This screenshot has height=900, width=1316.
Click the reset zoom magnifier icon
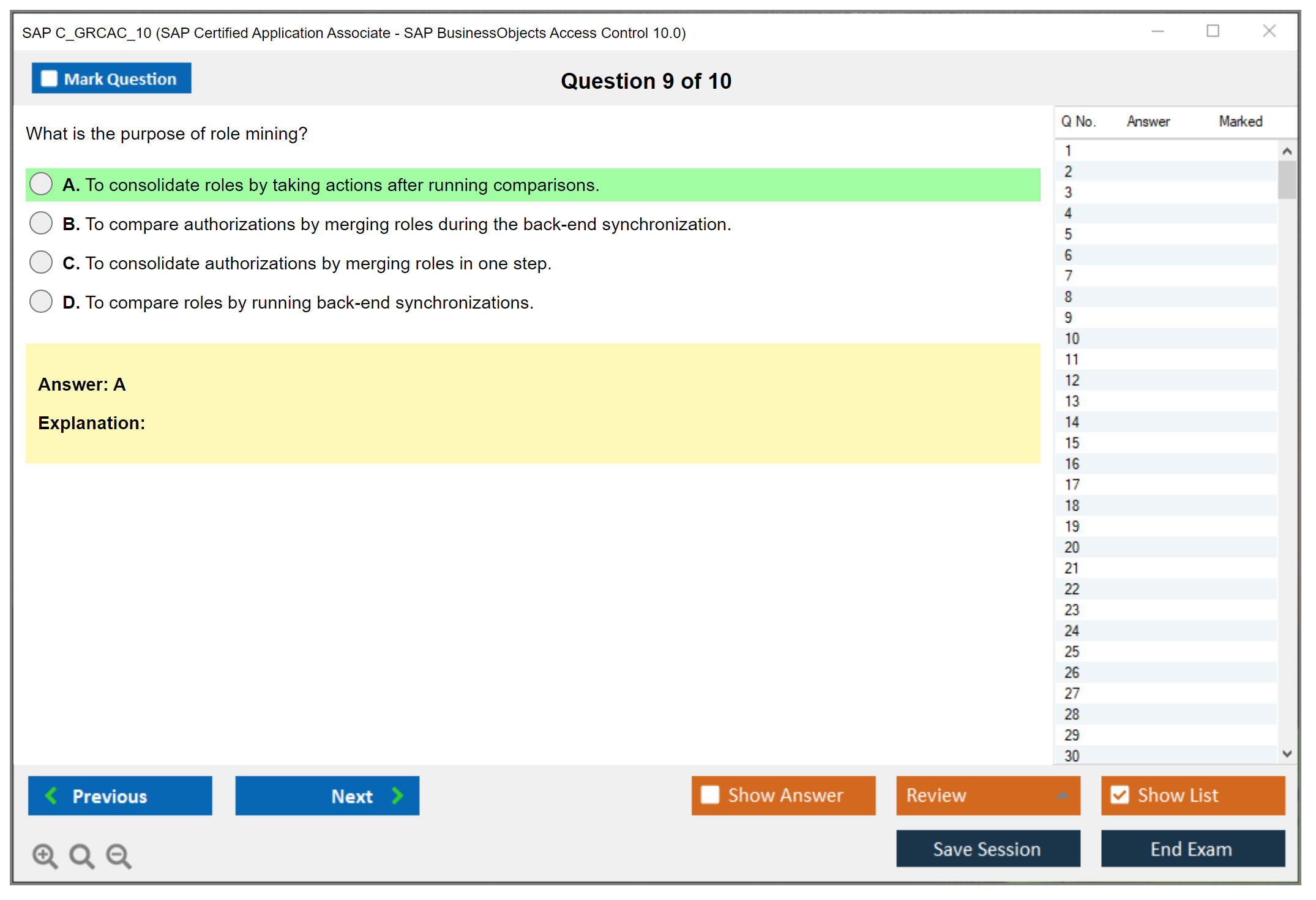[x=81, y=855]
